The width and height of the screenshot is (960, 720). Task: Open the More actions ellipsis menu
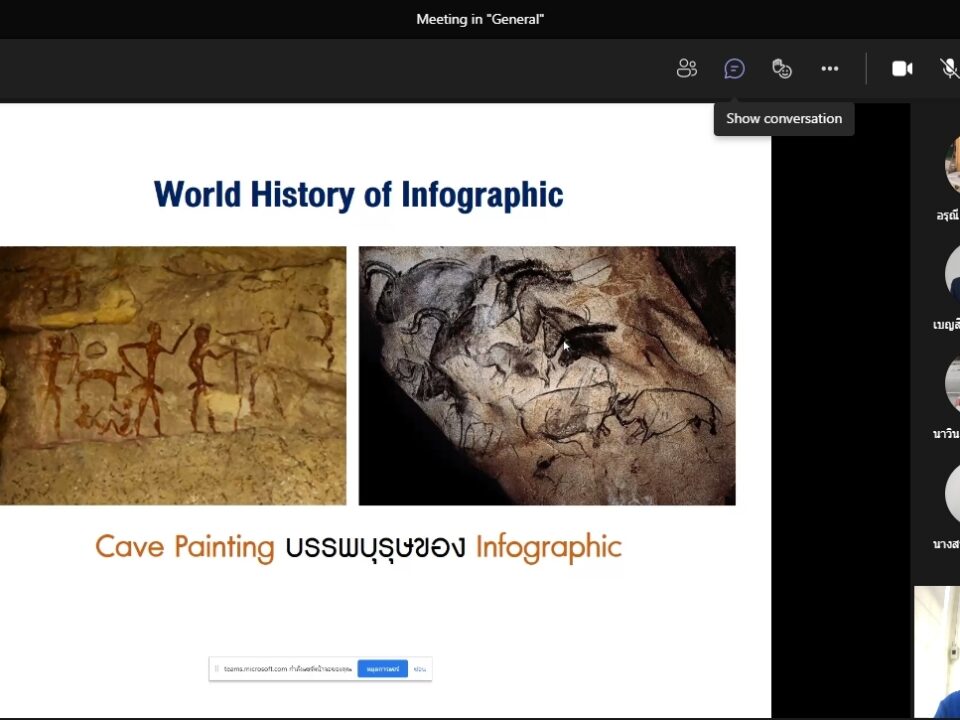(830, 69)
